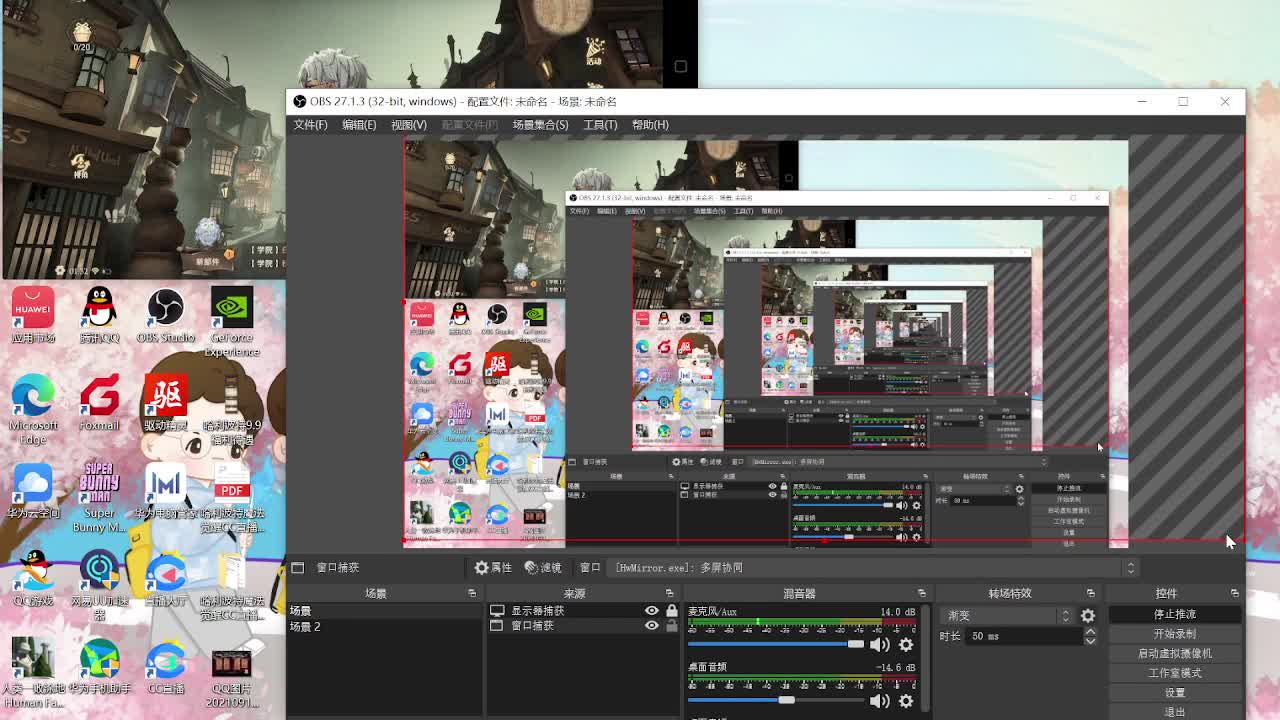Hide the 显示器捕获 source with eye icon
The width and height of the screenshot is (1280, 720).
[651, 610]
